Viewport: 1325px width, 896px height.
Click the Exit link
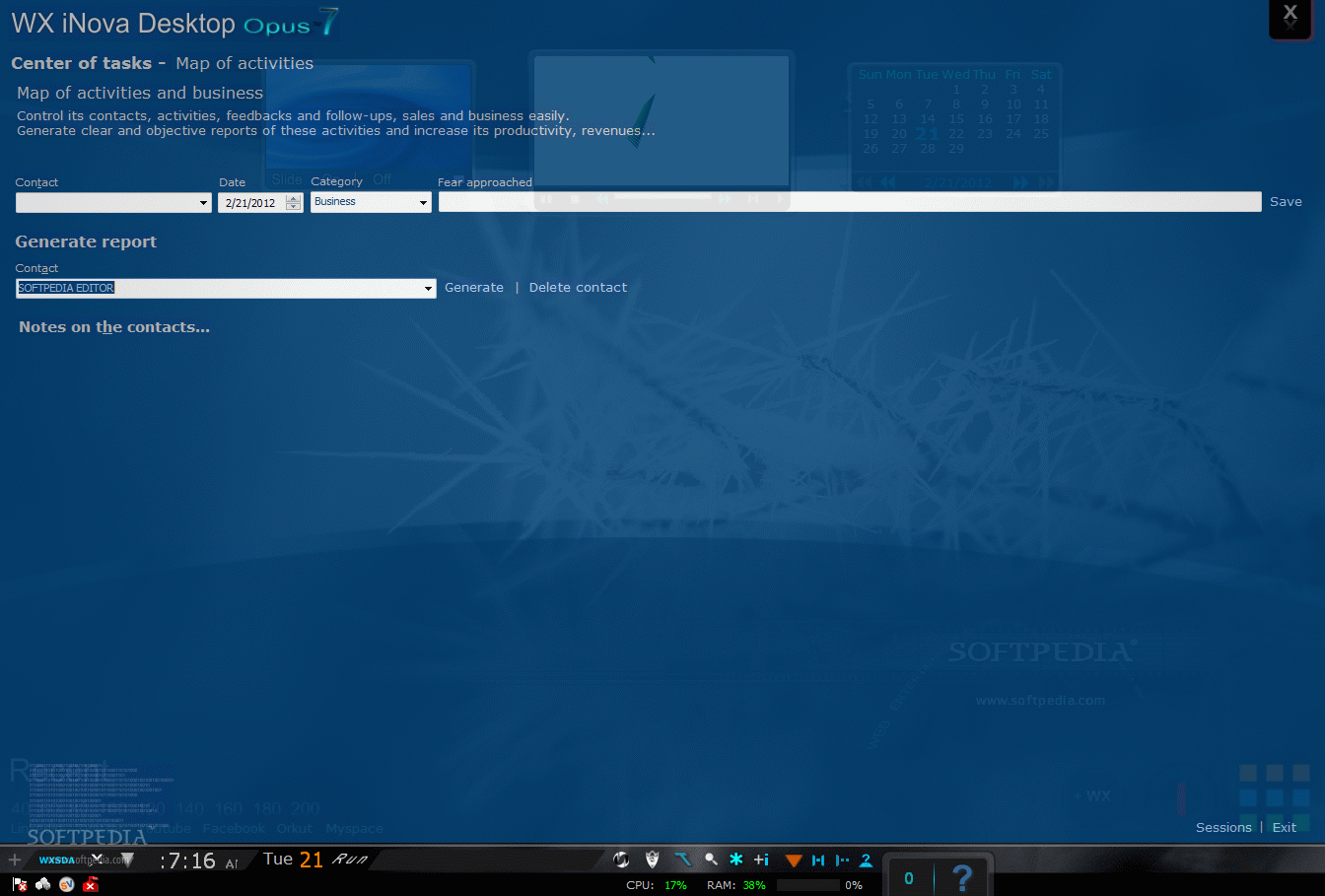coord(1285,827)
